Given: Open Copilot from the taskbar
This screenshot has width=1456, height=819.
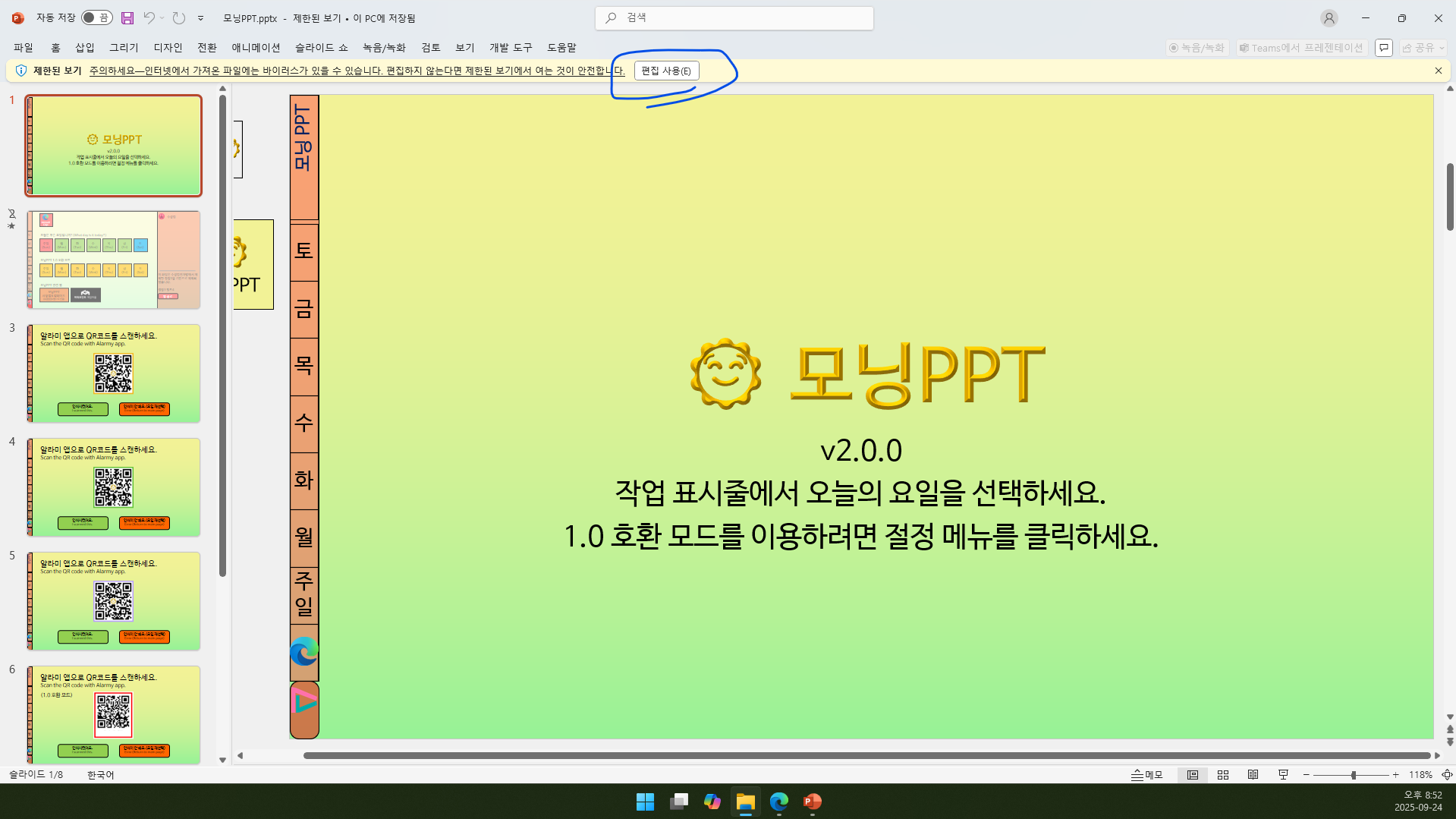Looking at the screenshot, I should [x=712, y=802].
